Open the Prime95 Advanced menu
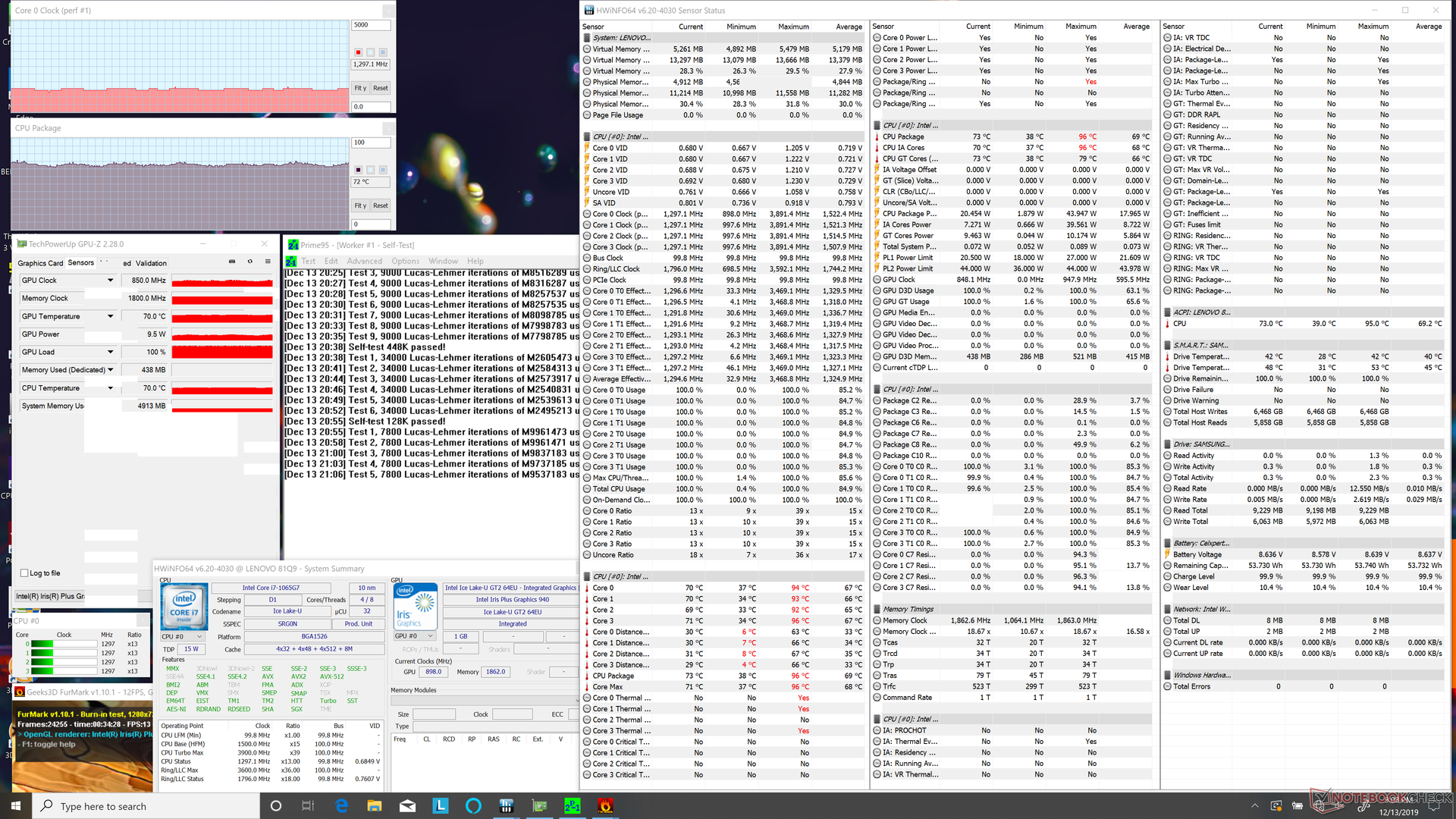1456x819 pixels. click(364, 261)
